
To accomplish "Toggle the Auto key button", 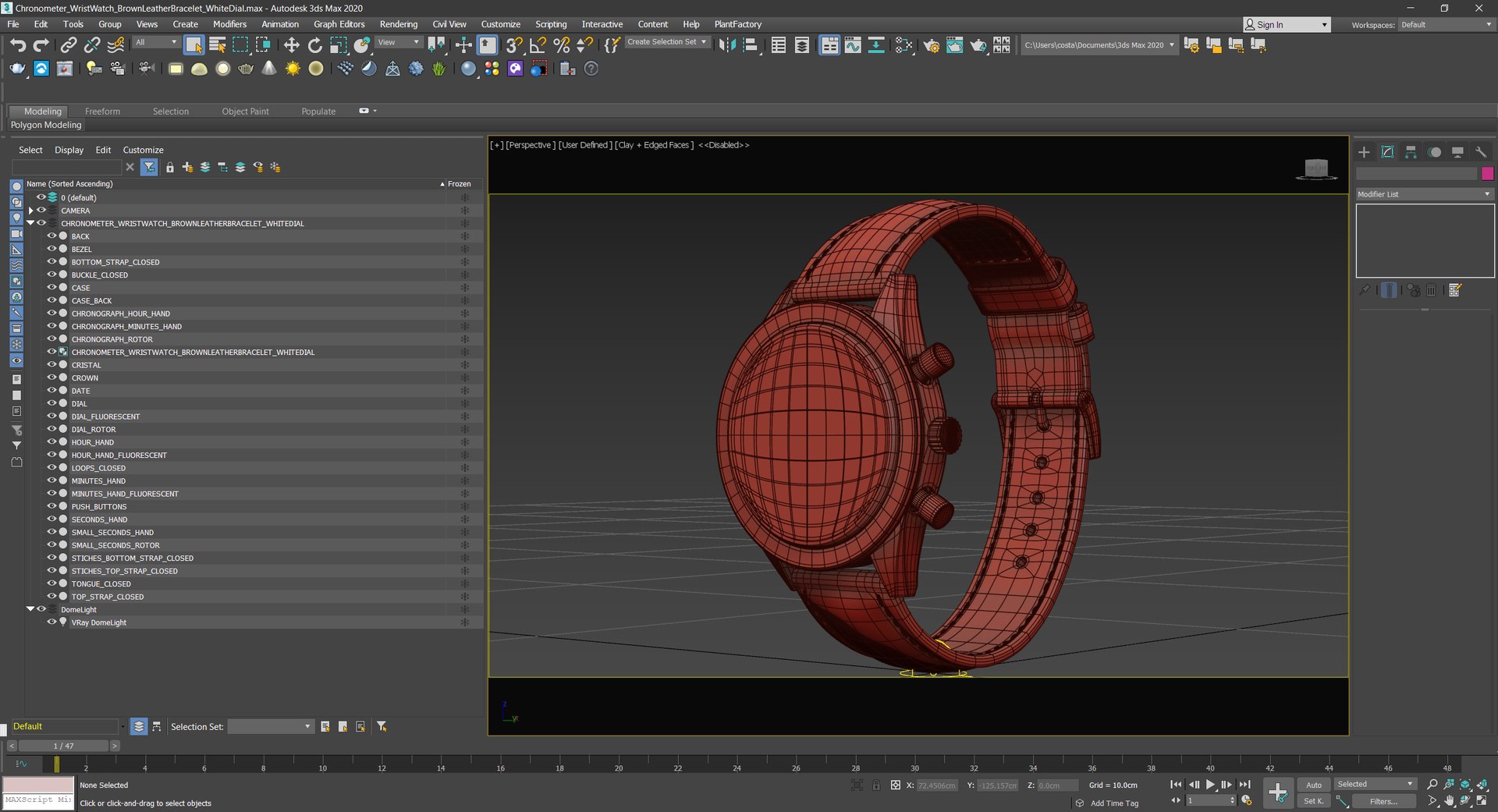I will tap(1315, 785).
